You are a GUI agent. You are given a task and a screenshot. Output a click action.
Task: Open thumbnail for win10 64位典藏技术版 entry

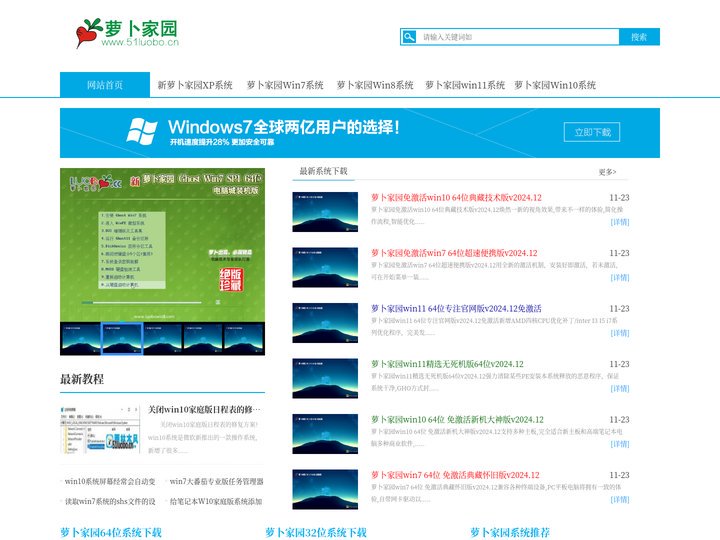[x=325, y=212]
